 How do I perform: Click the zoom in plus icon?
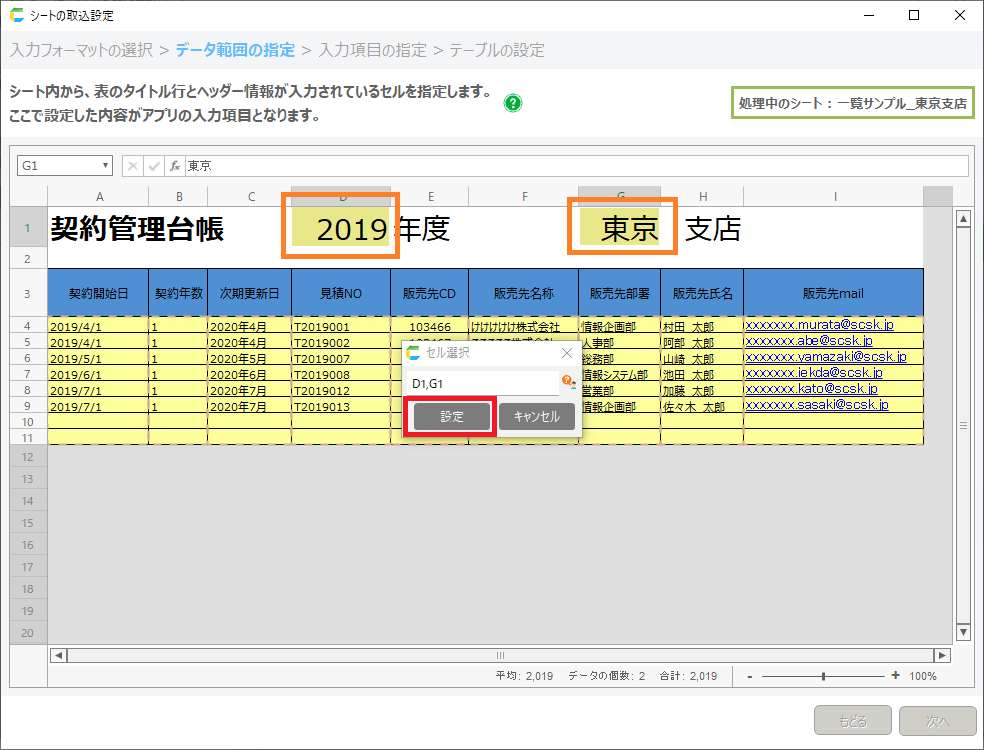[895, 676]
